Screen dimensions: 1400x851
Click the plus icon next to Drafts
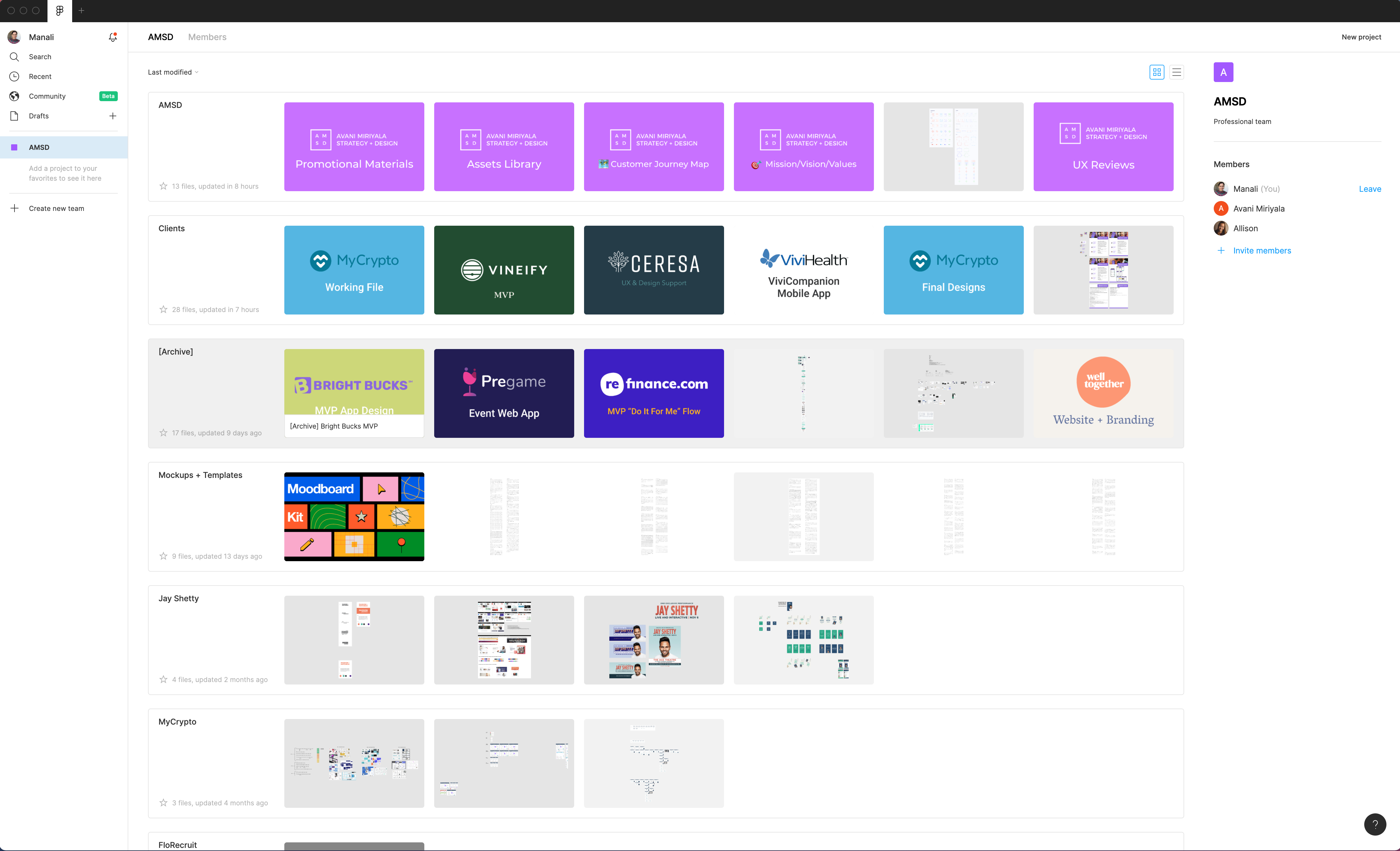(x=113, y=116)
